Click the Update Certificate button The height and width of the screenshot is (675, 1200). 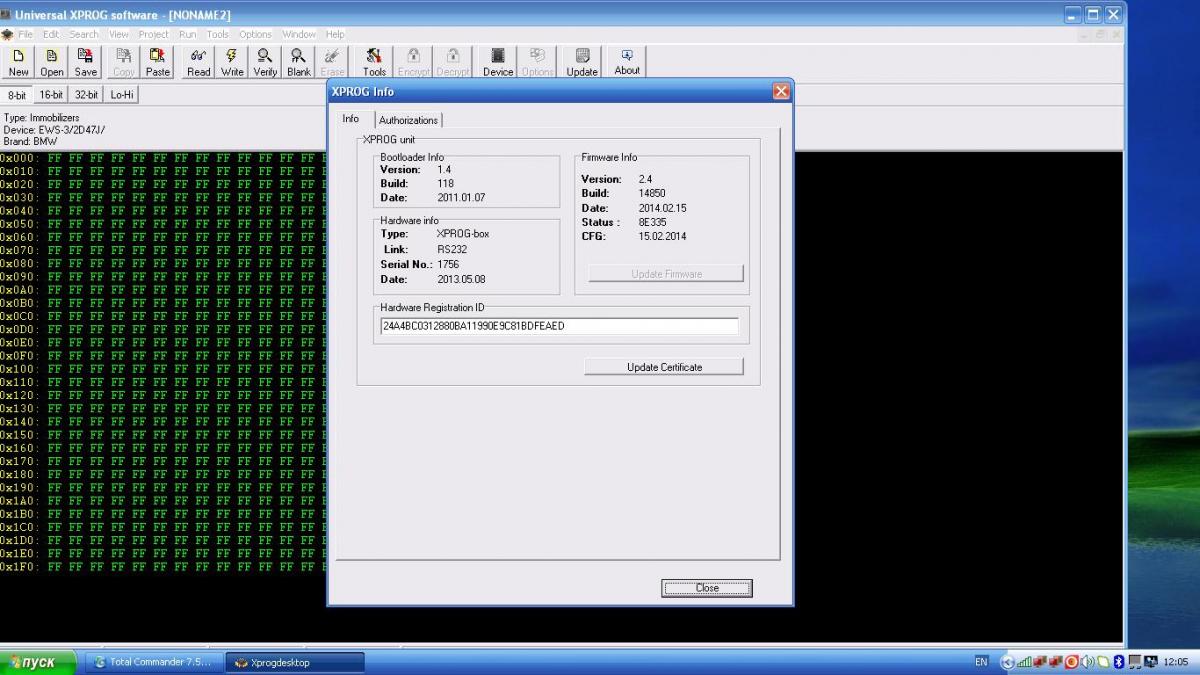(664, 367)
